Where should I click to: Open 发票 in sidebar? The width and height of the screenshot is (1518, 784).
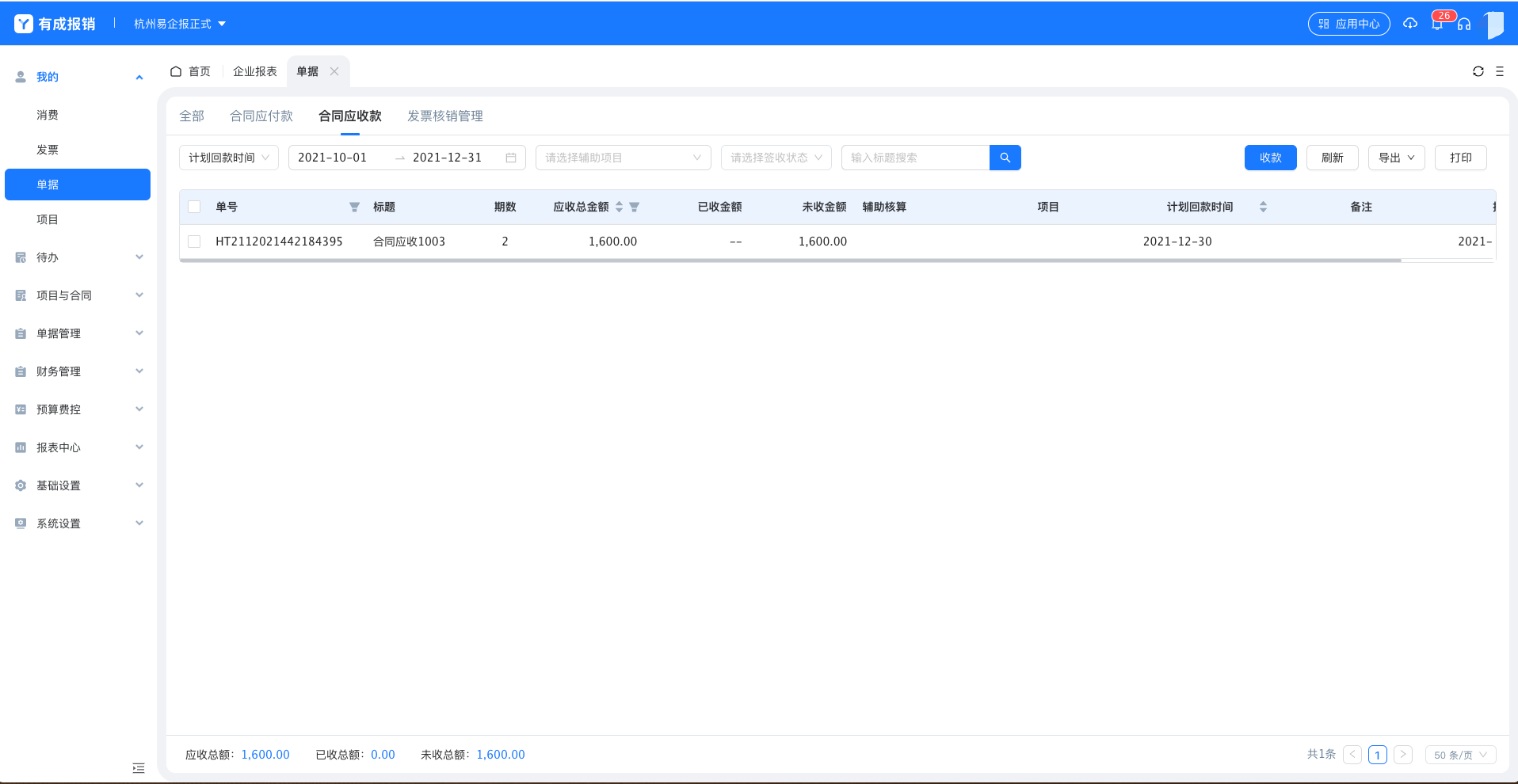(48, 150)
